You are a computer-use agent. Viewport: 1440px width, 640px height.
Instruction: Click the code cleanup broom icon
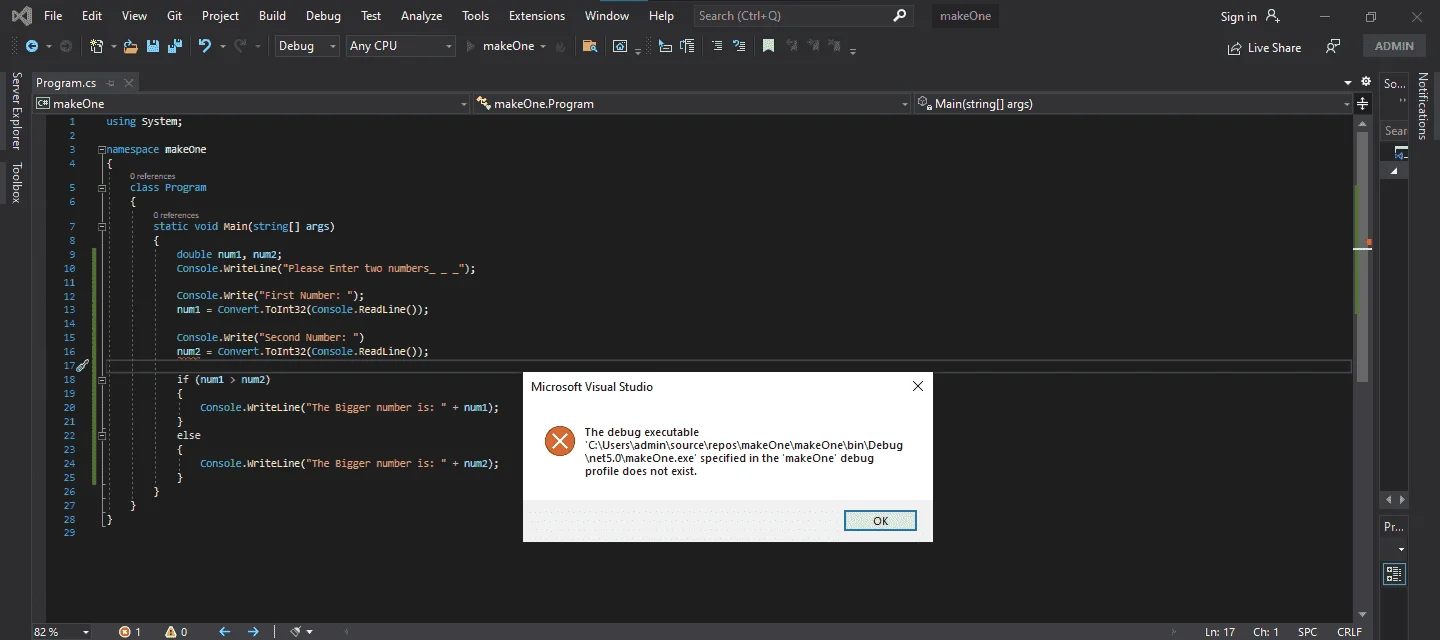[x=296, y=632]
